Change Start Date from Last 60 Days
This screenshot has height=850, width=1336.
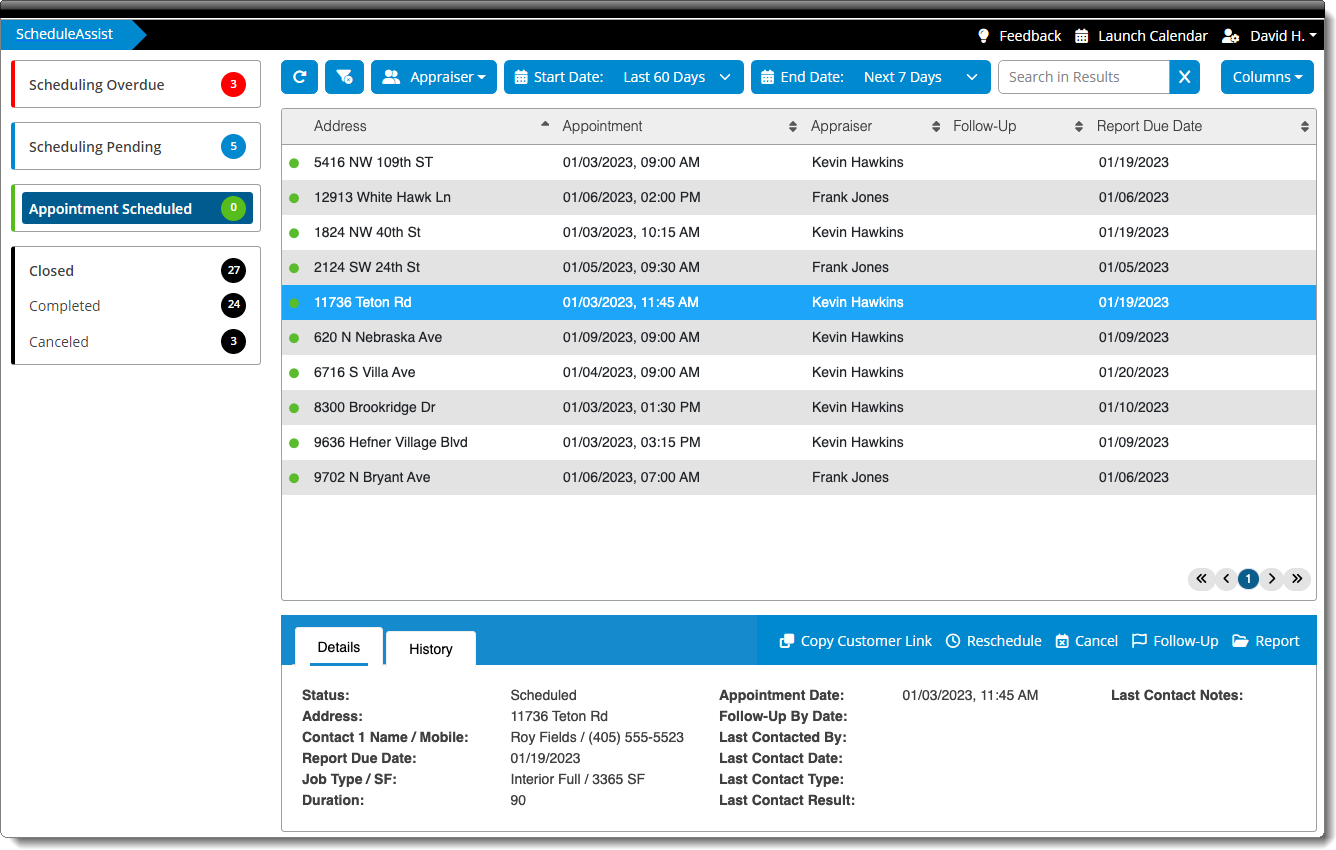point(623,77)
